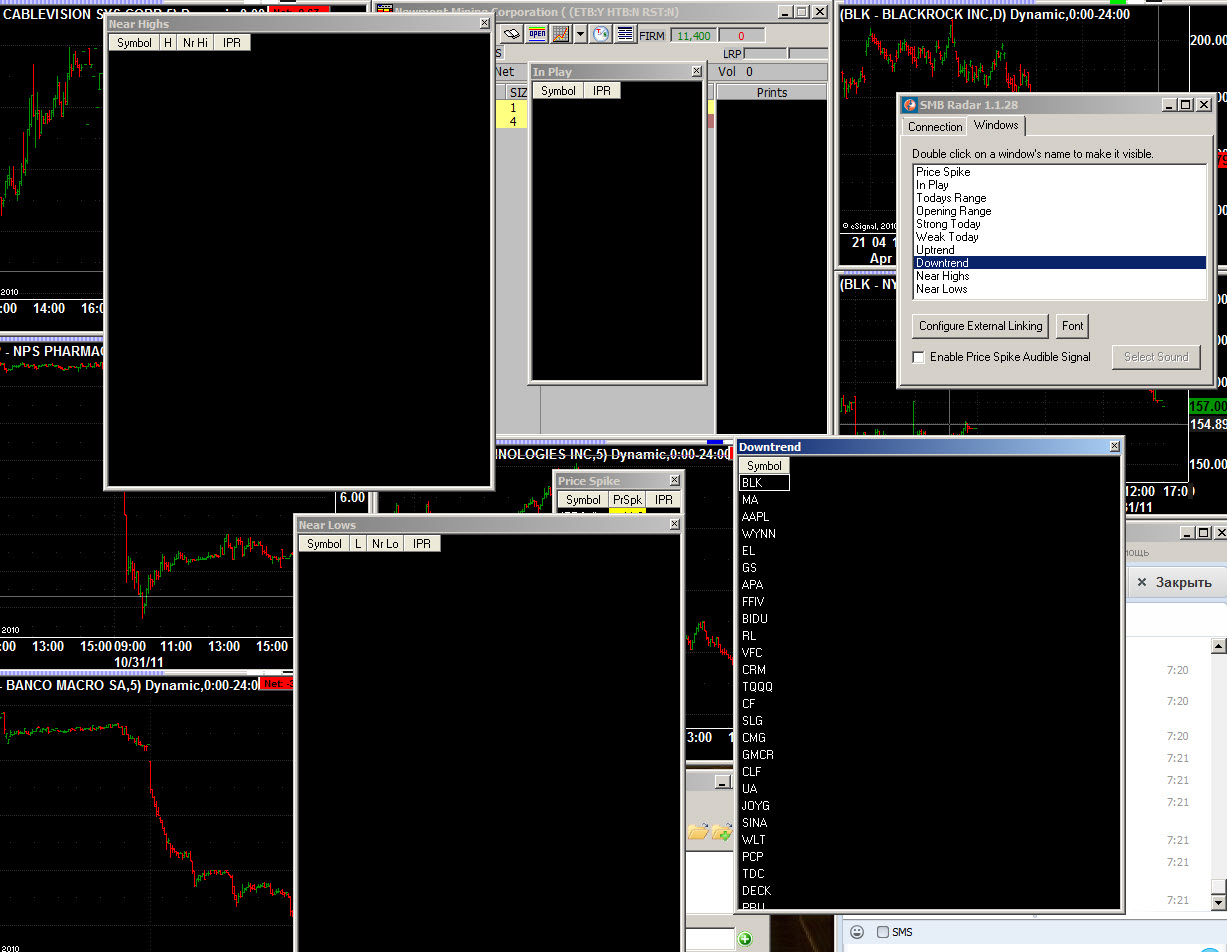1227x952 pixels.
Task: Select Todays Range in the windows list
Action: (1060, 198)
